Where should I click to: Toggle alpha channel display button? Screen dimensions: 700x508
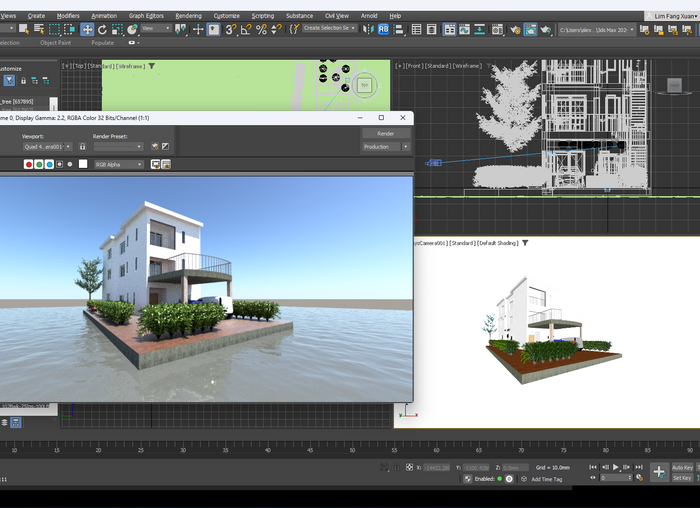tap(59, 164)
